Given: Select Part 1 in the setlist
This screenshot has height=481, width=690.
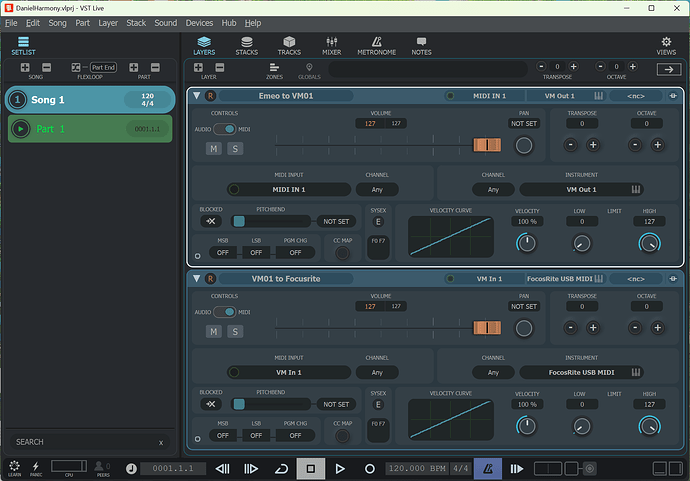Looking at the screenshot, I should (x=90, y=129).
